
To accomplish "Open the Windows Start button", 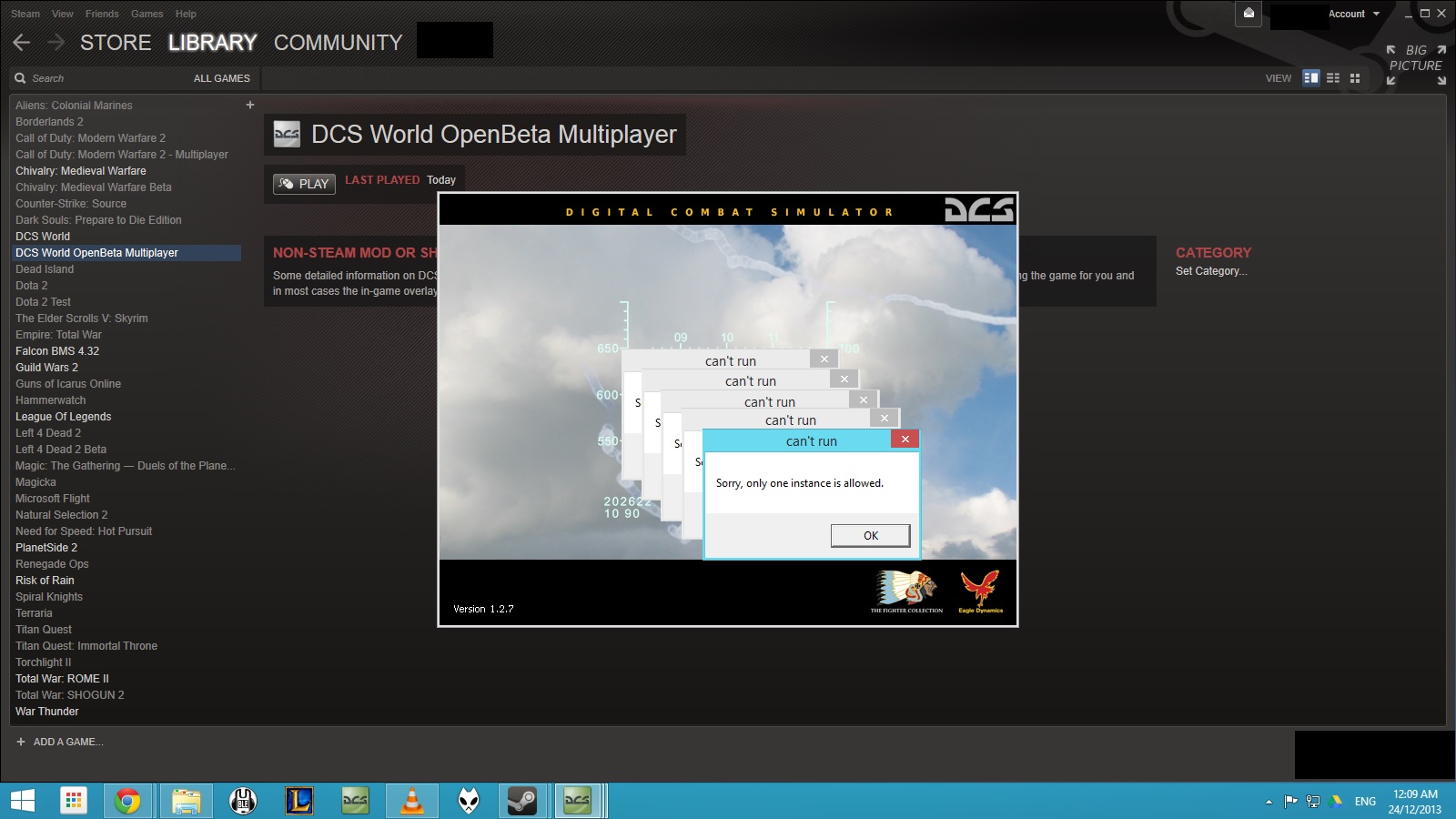I will [22, 801].
